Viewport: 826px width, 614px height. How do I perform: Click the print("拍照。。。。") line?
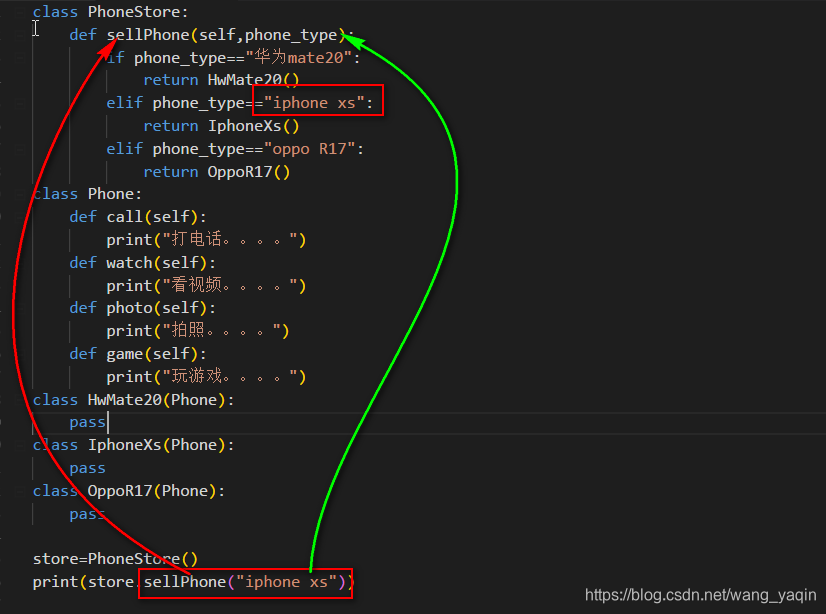pos(198,331)
